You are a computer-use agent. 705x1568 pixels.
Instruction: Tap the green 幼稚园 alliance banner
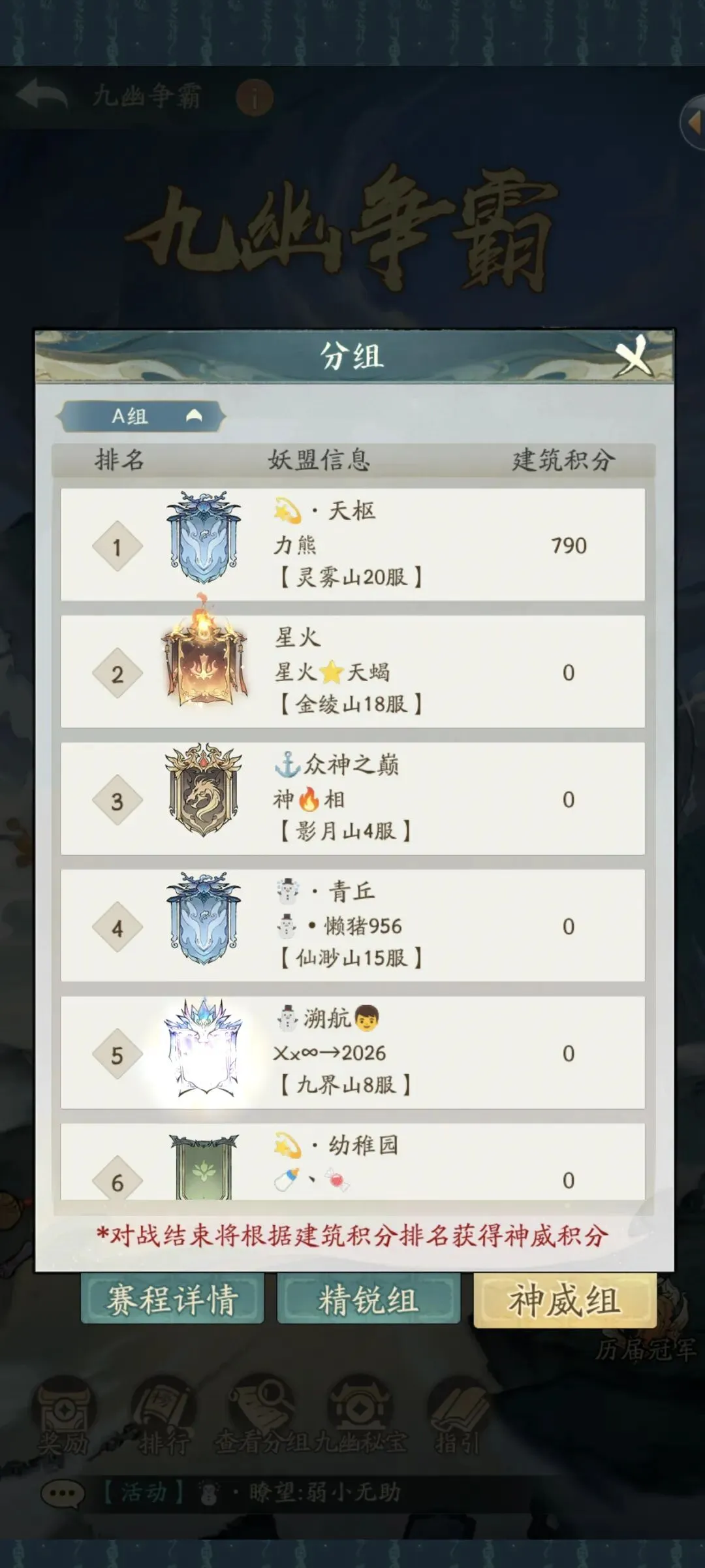[x=204, y=1166]
